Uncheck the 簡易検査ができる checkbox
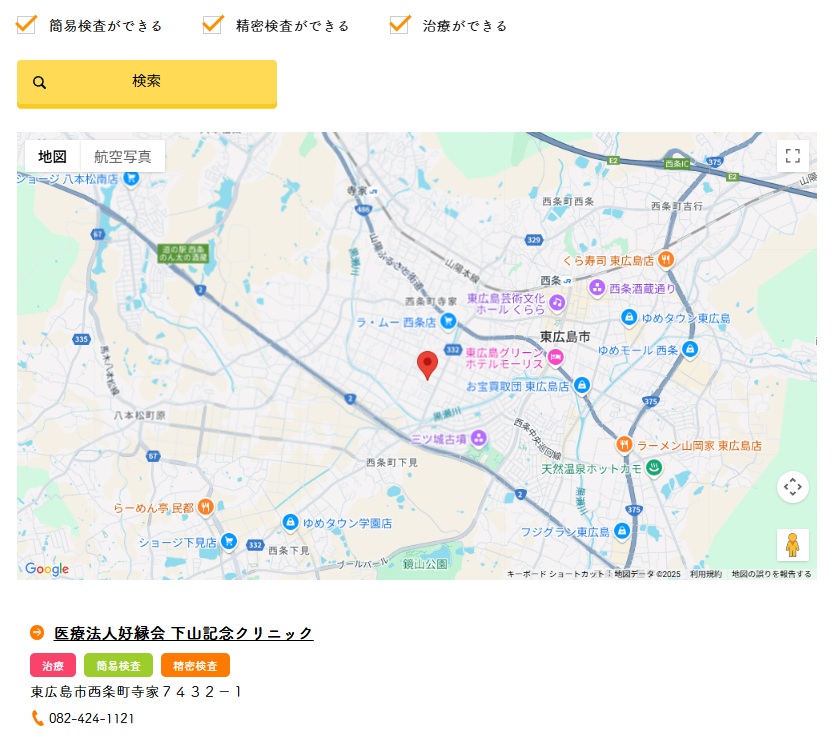Image resolution: width=838 pixels, height=754 pixels. 26,25
